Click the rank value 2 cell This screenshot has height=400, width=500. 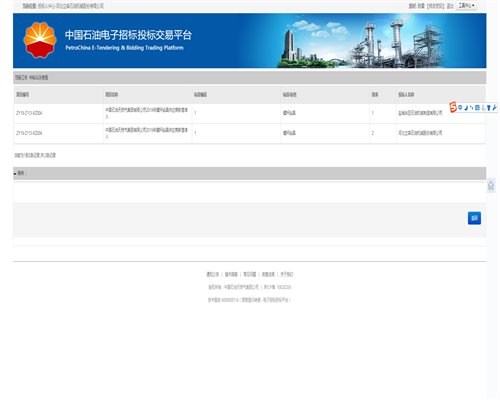[373, 133]
